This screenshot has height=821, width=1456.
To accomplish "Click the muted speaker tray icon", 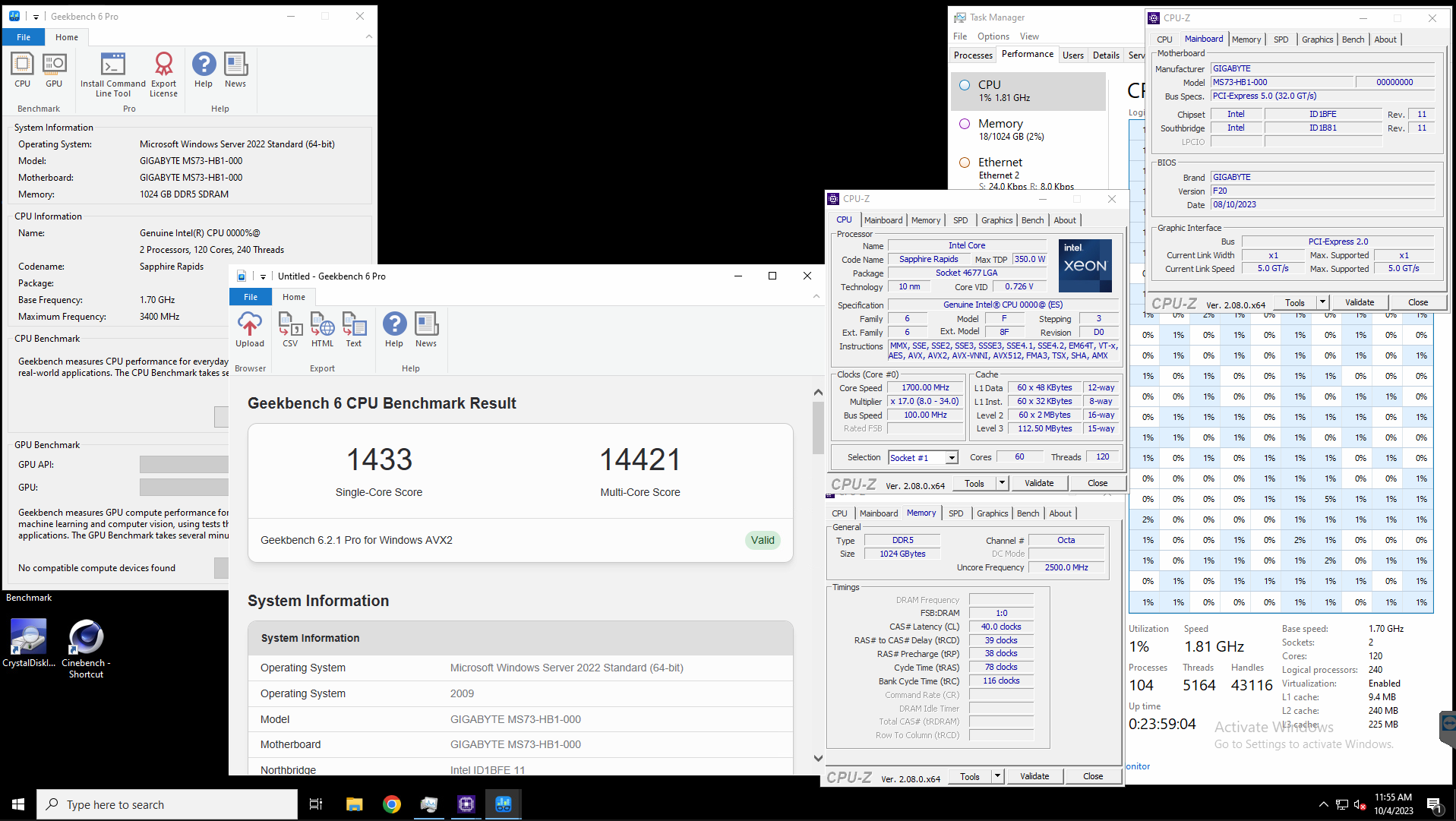I will click(x=1360, y=804).
